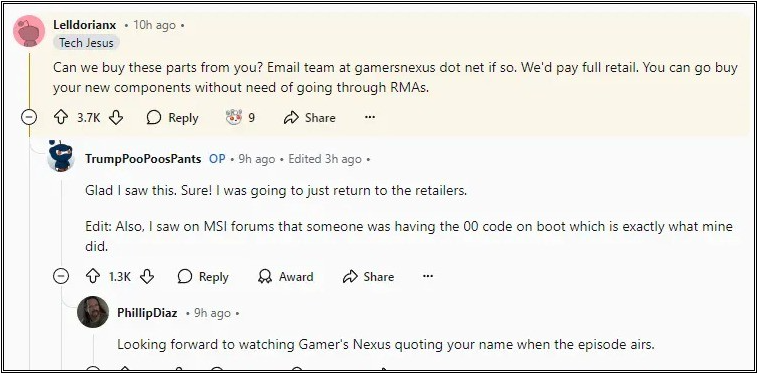Open more options on Lelldorianx's comment
The image size is (758, 374).
370,117
